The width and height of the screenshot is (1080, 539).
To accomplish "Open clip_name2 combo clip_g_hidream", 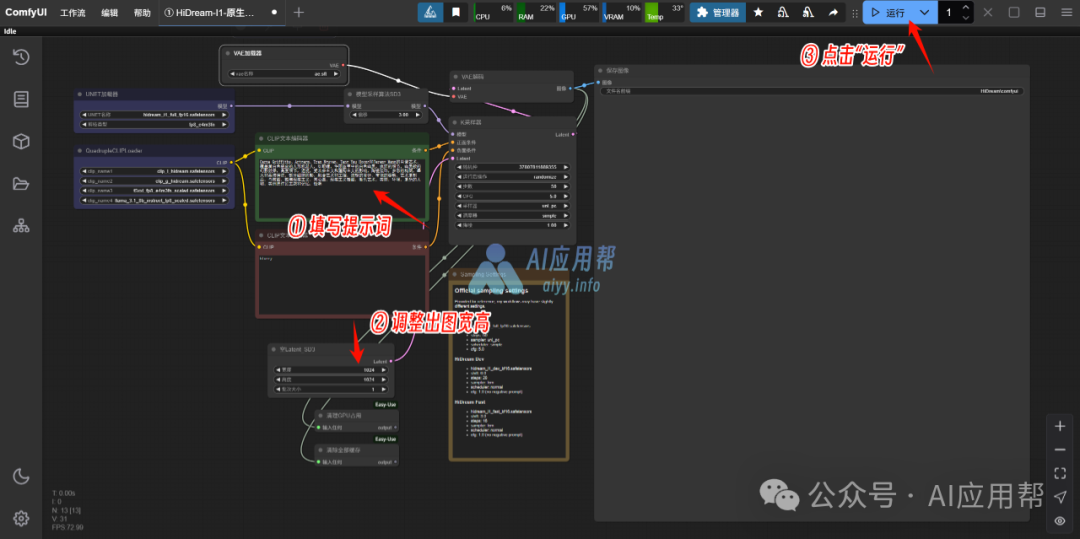I will click(154, 181).
